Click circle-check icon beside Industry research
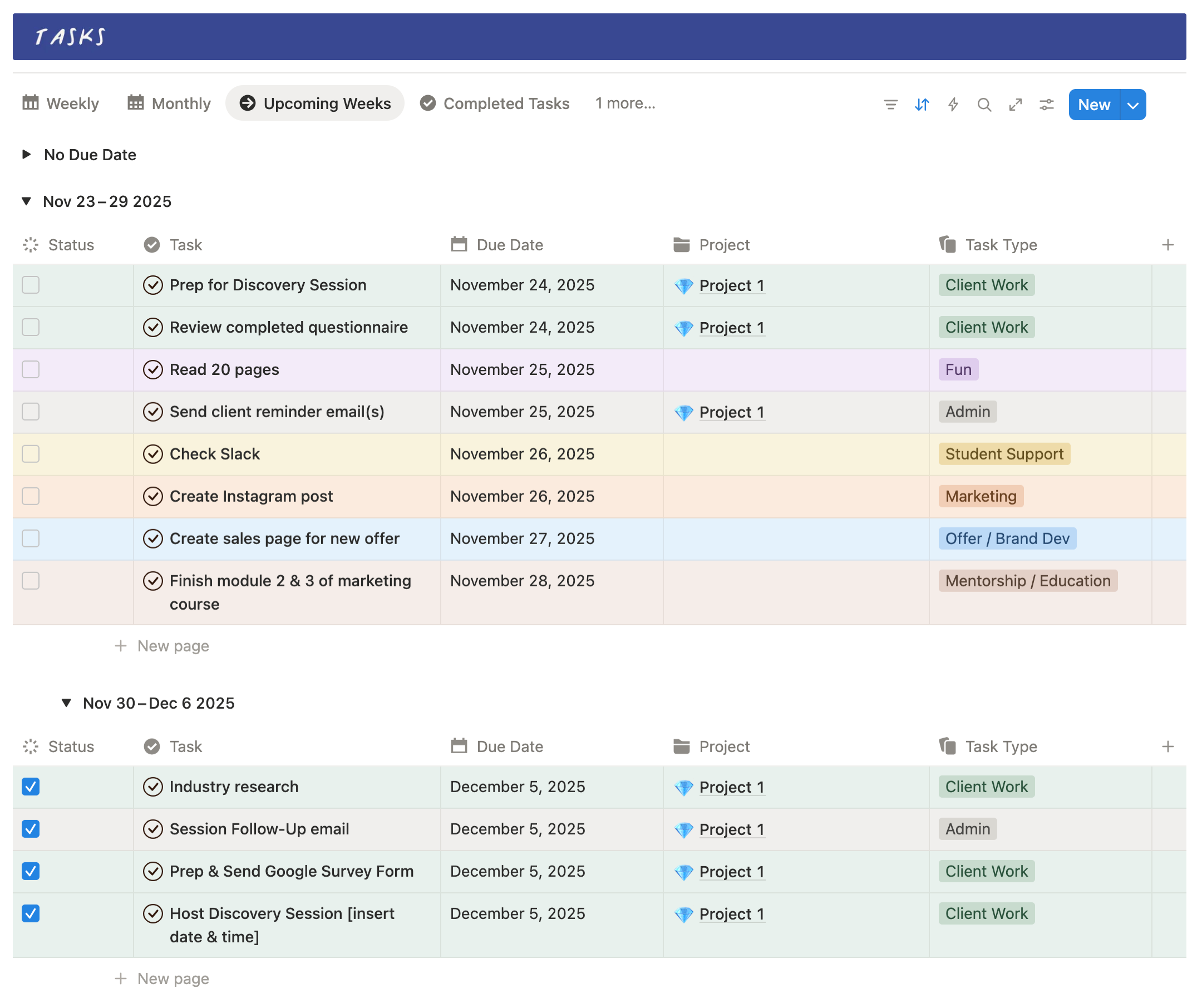1202x1008 pixels. pyautogui.click(x=153, y=787)
